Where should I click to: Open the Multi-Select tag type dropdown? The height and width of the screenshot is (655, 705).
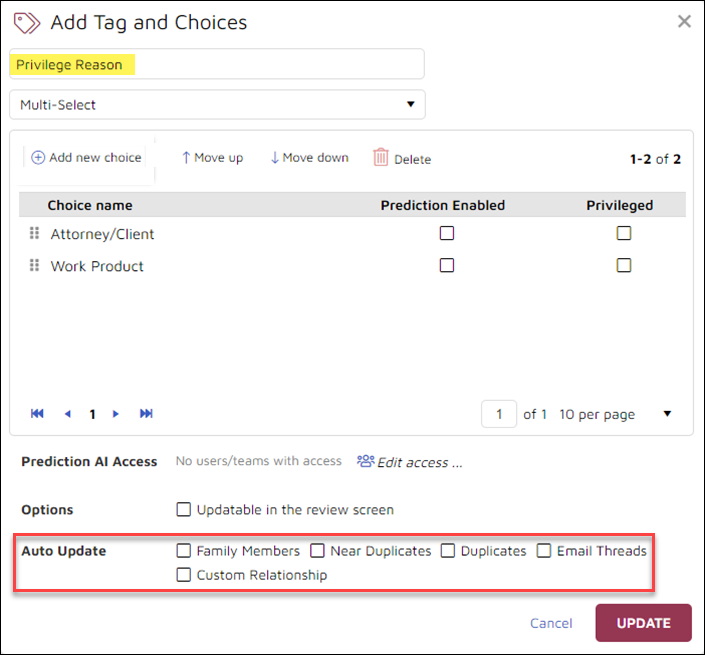[x=217, y=104]
